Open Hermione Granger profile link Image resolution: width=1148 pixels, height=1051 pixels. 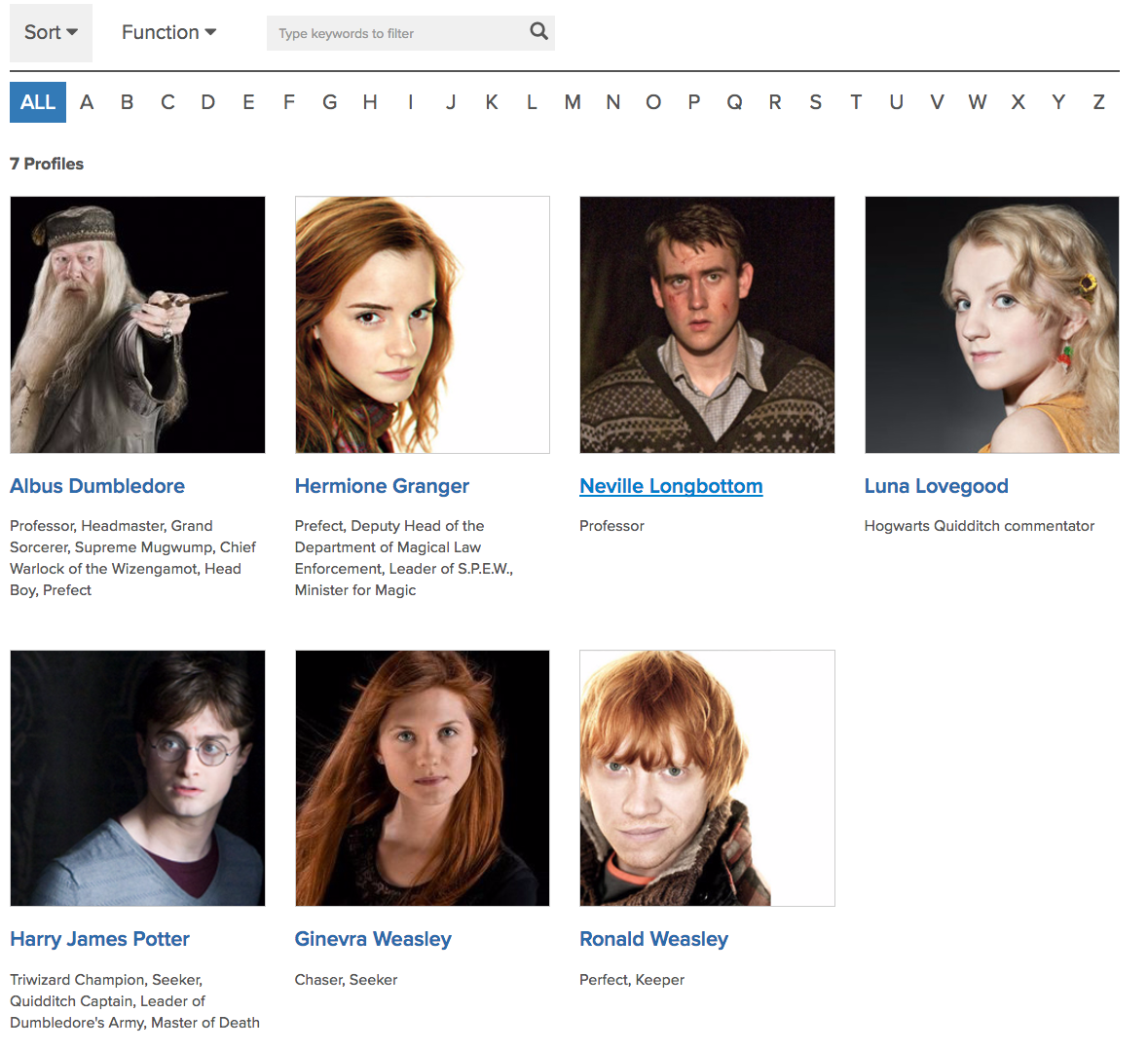[x=382, y=486]
